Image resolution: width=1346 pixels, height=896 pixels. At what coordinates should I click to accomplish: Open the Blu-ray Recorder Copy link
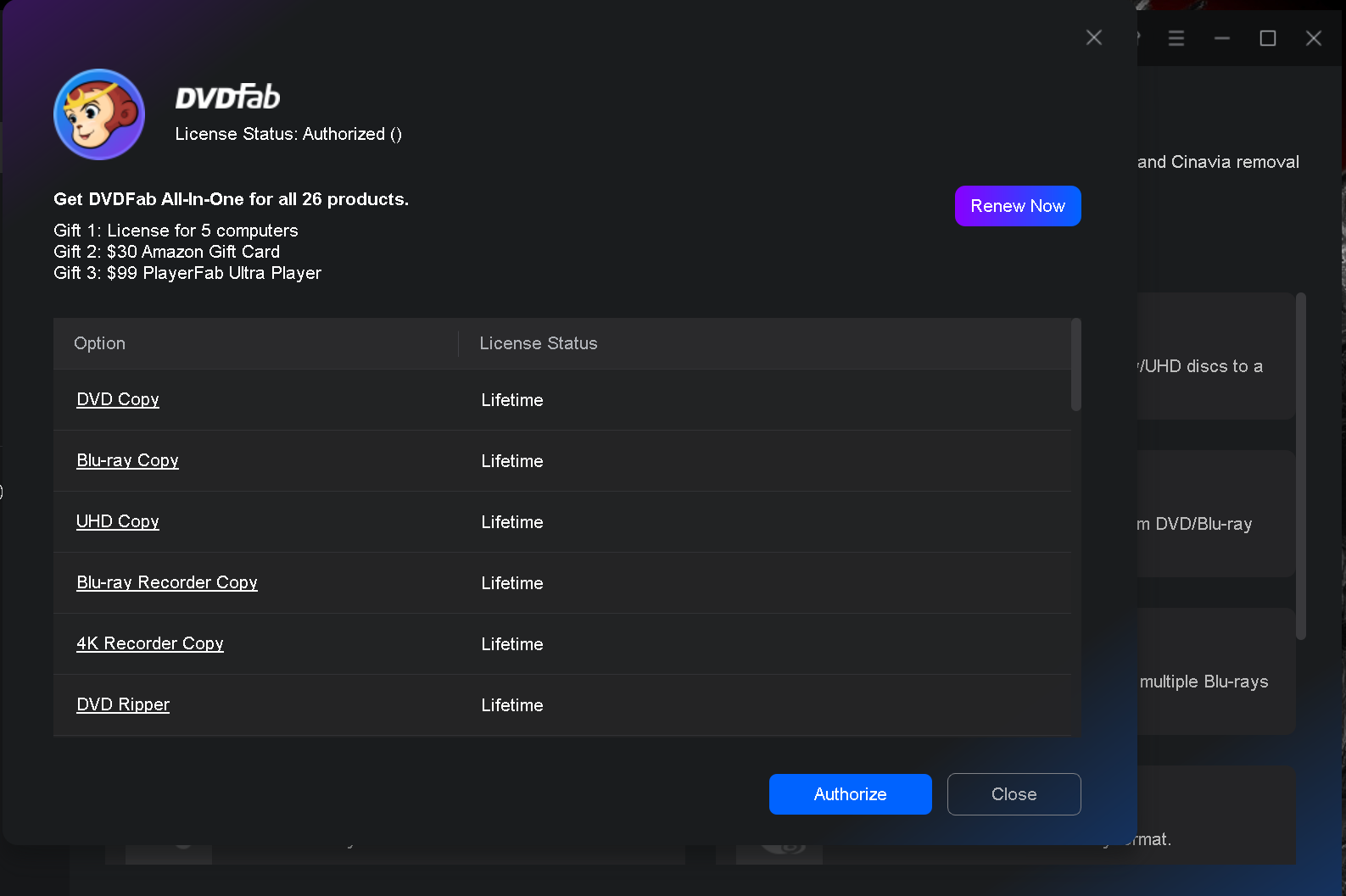point(167,582)
